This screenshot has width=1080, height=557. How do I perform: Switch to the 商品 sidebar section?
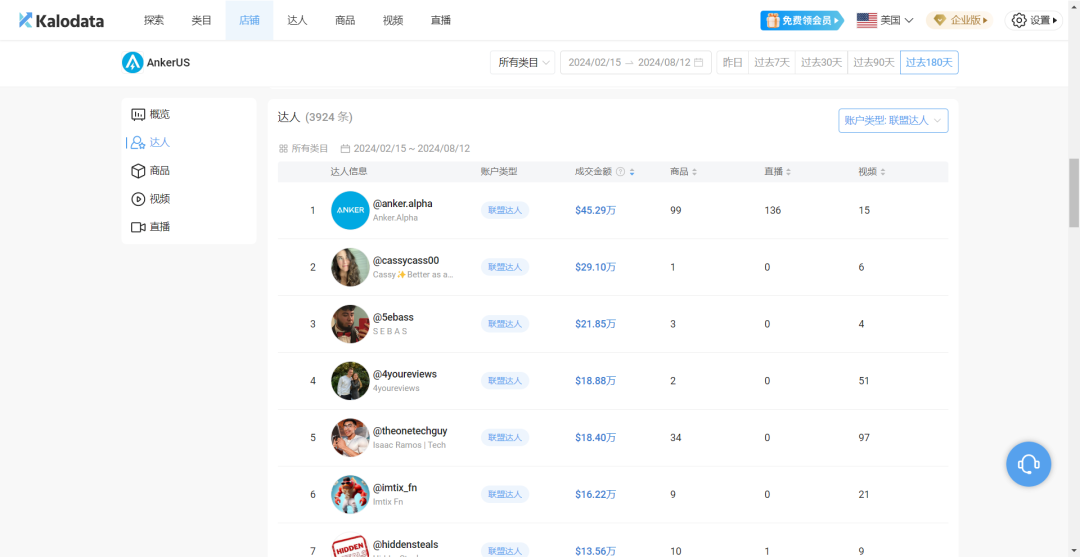click(x=159, y=171)
